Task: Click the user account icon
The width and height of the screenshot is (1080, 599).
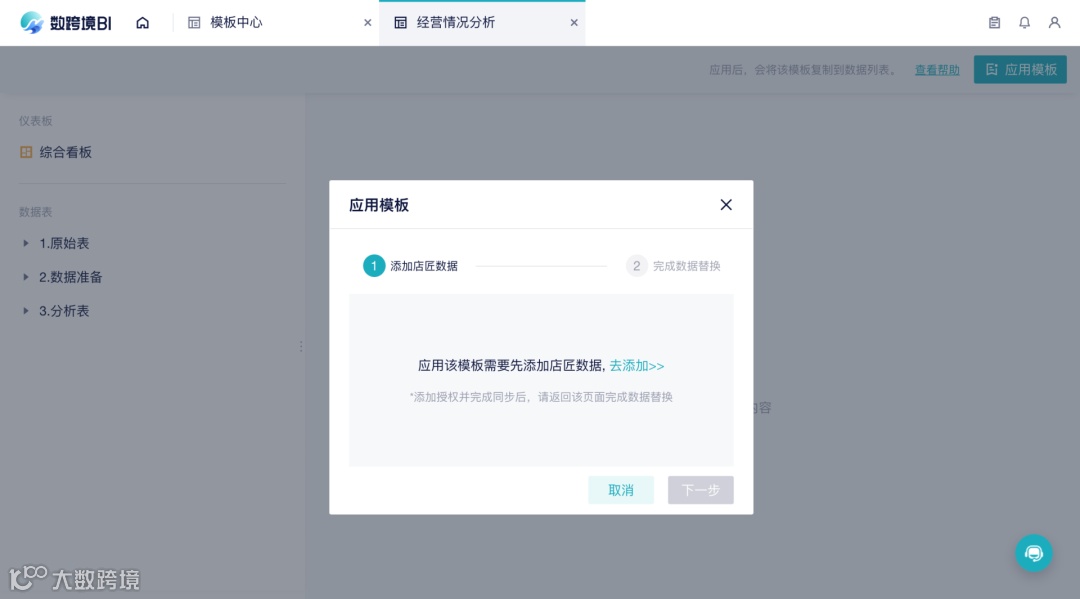Action: click(1054, 21)
